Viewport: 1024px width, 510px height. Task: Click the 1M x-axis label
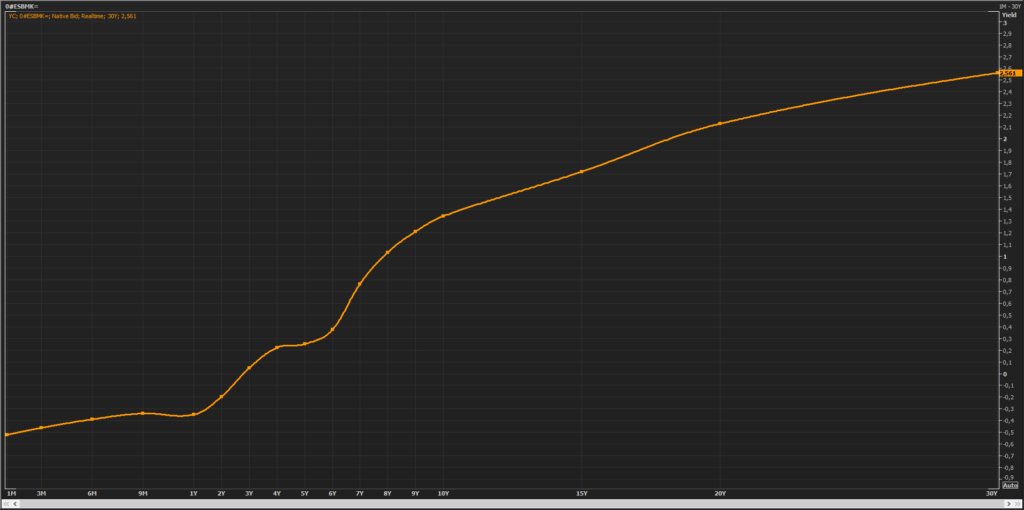[x=11, y=493]
